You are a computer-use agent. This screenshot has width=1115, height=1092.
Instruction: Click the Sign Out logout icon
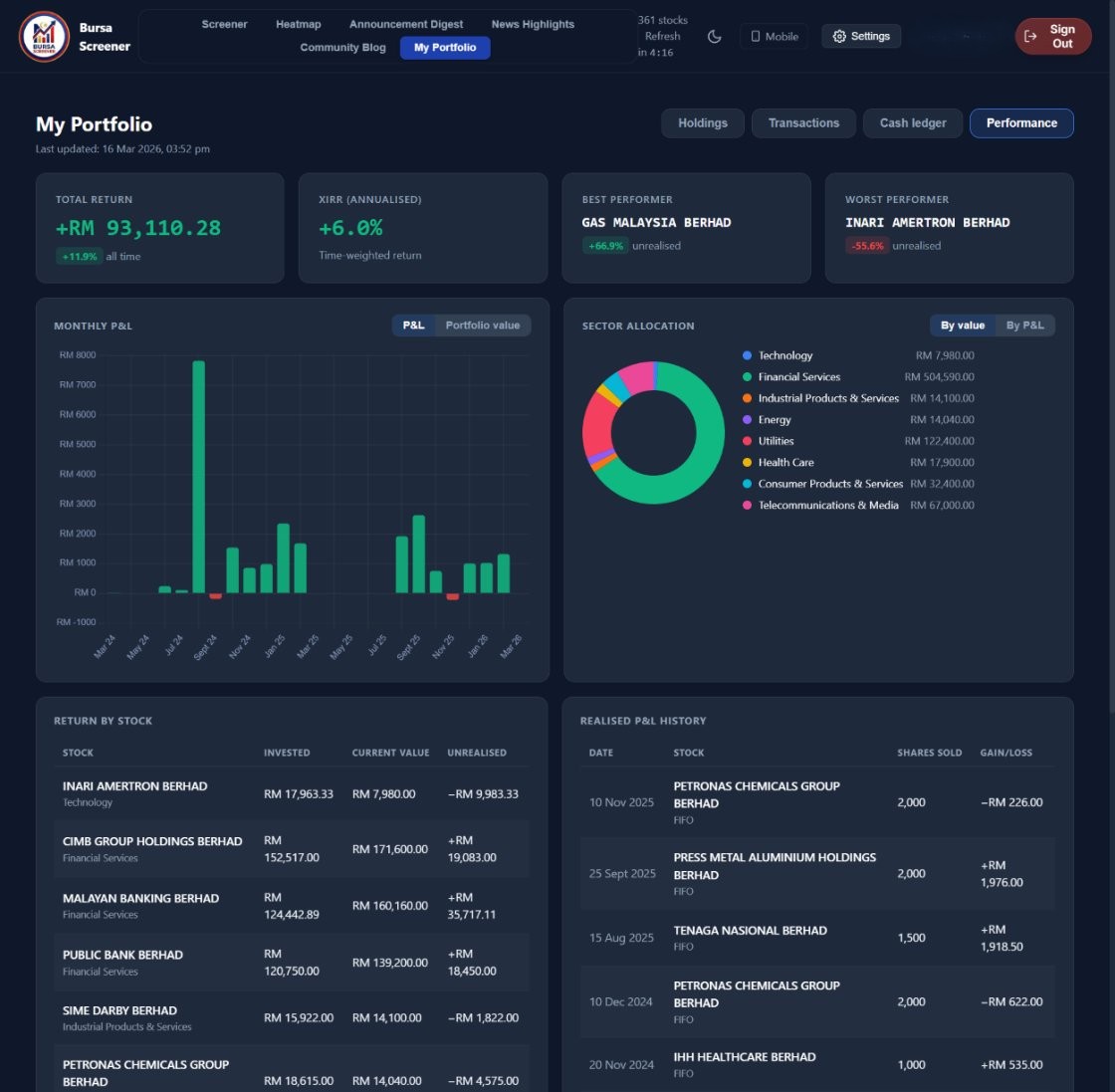1030,36
